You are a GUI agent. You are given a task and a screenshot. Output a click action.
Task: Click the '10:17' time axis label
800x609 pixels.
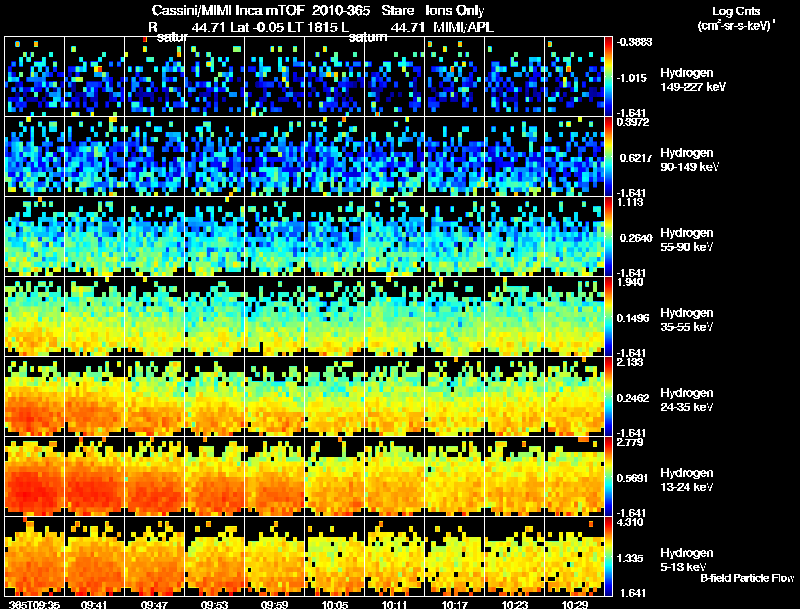coord(454,604)
